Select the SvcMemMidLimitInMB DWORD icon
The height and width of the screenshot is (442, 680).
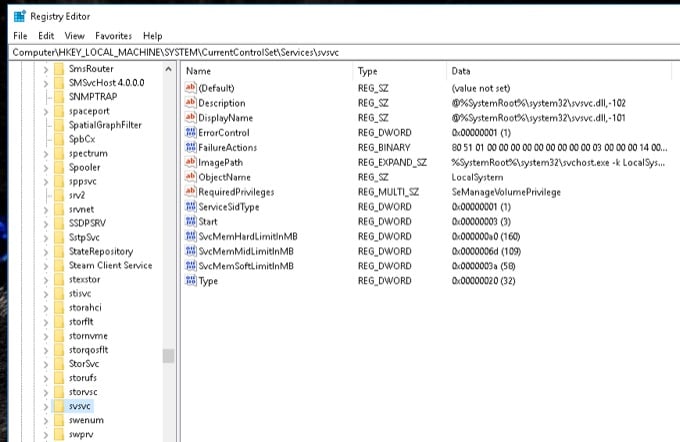pyautogui.click(x=190, y=251)
